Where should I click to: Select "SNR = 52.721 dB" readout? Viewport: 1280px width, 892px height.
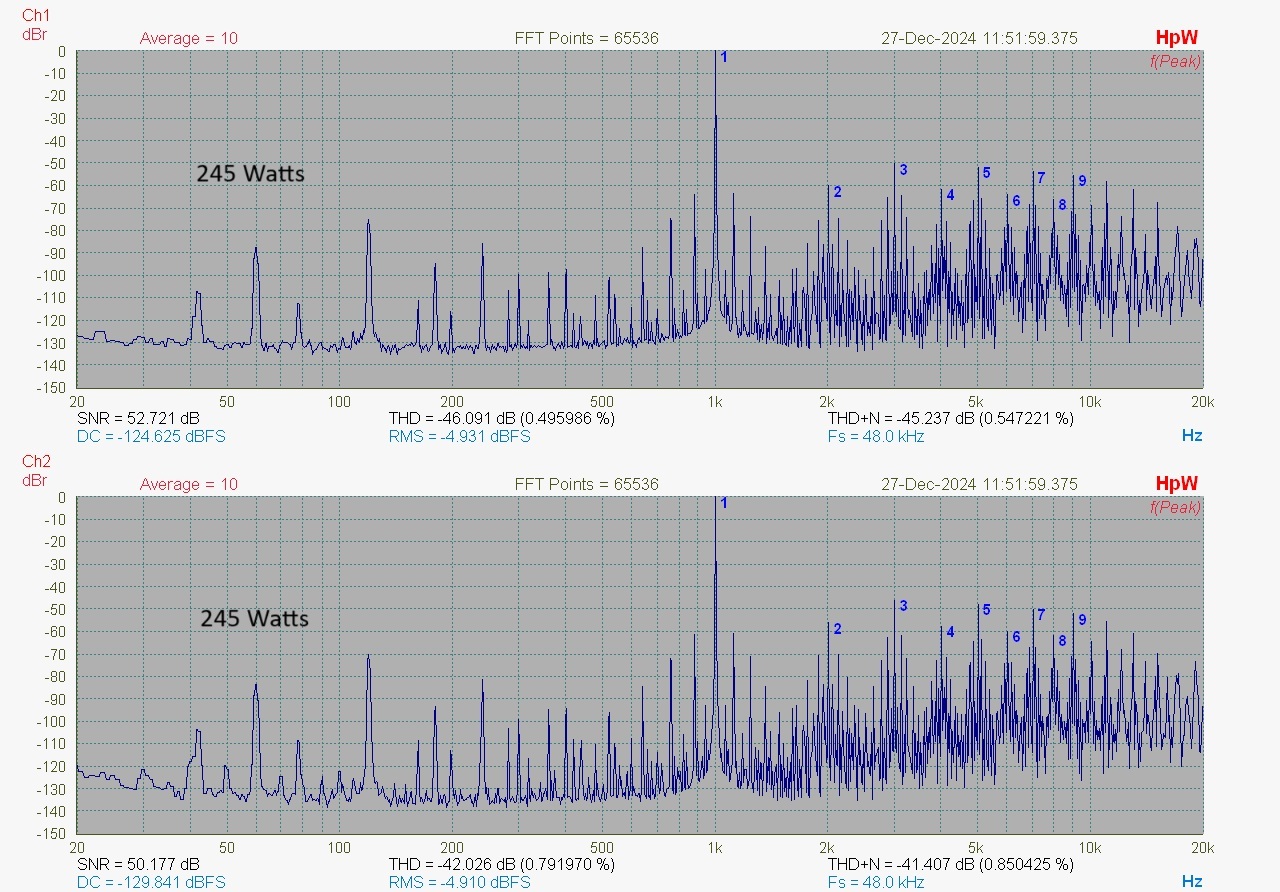138,418
